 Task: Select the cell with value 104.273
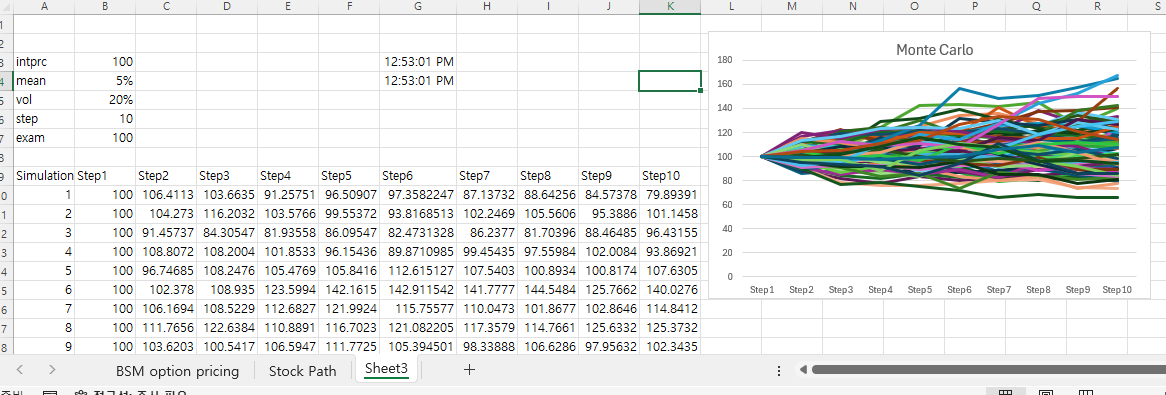pyautogui.click(x=166, y=214)
